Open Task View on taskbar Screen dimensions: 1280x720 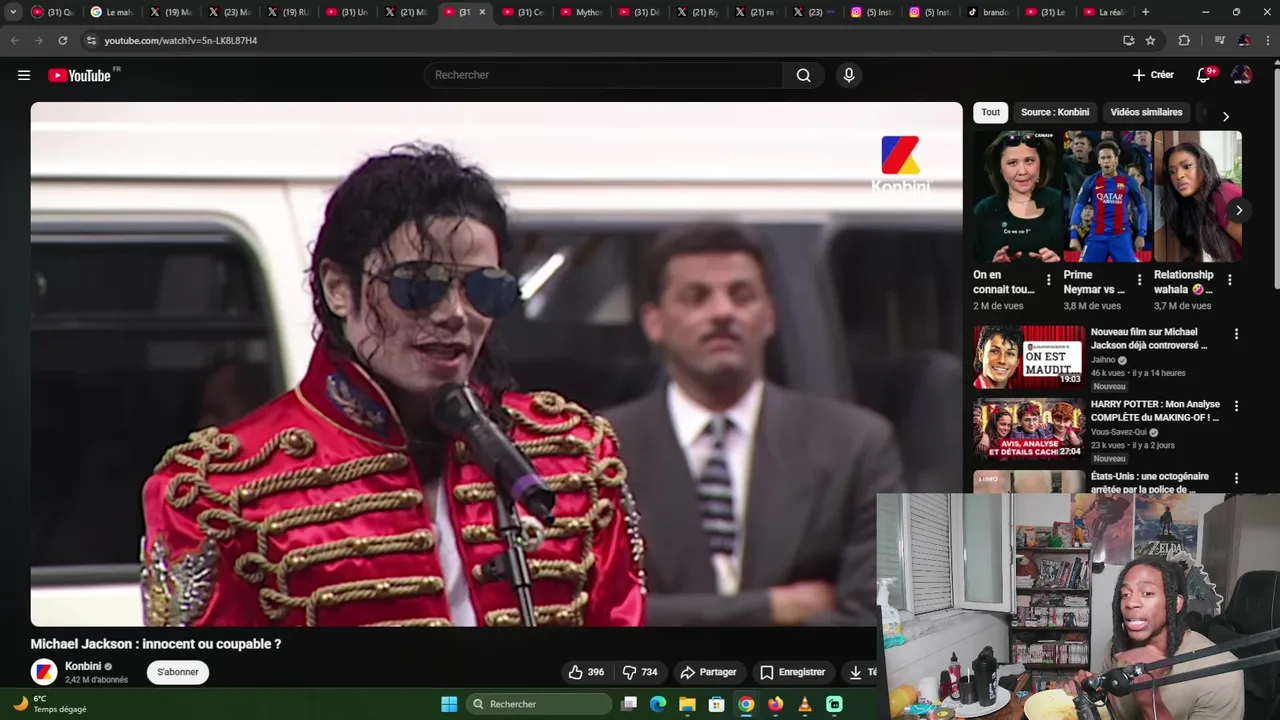629,704
